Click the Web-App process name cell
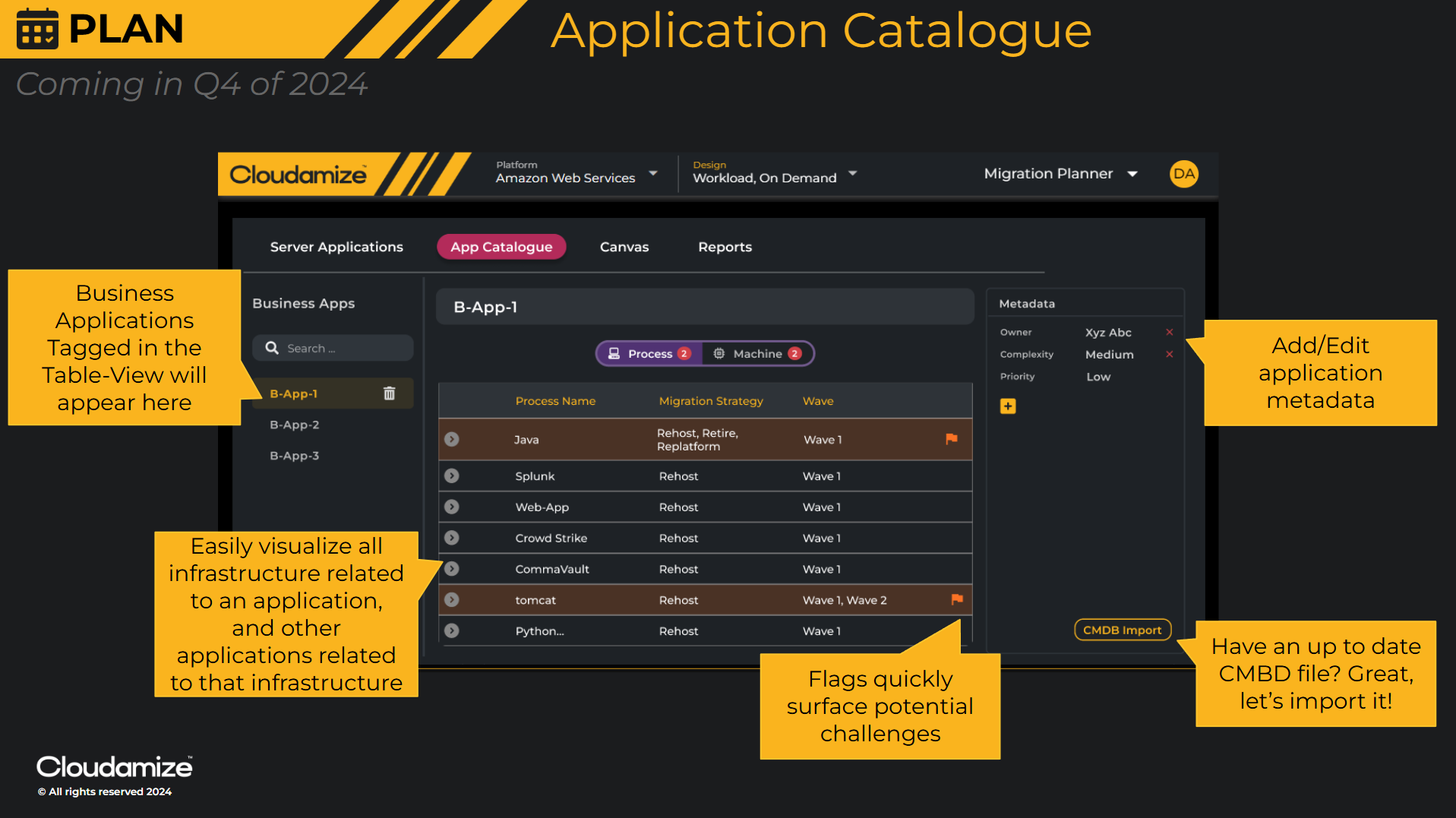Image resolution: width=1456 pixels, height=818 pixels. pos(542,507)
